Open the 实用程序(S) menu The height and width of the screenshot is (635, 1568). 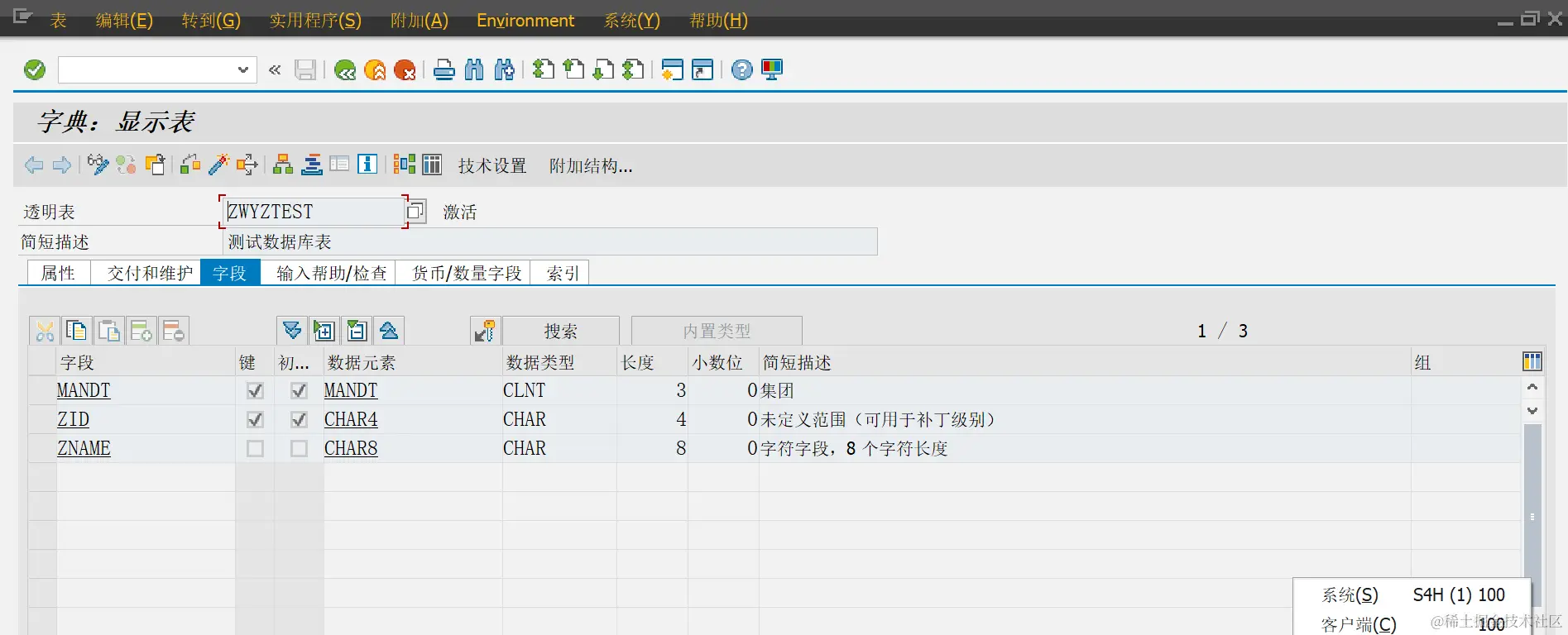(x=315, y=20)
